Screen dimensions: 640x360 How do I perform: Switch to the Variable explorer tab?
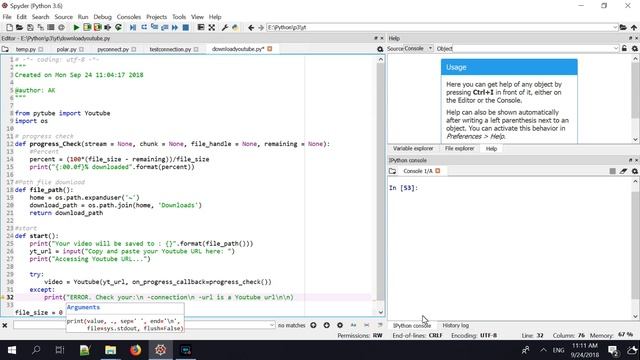click(413, 149)
